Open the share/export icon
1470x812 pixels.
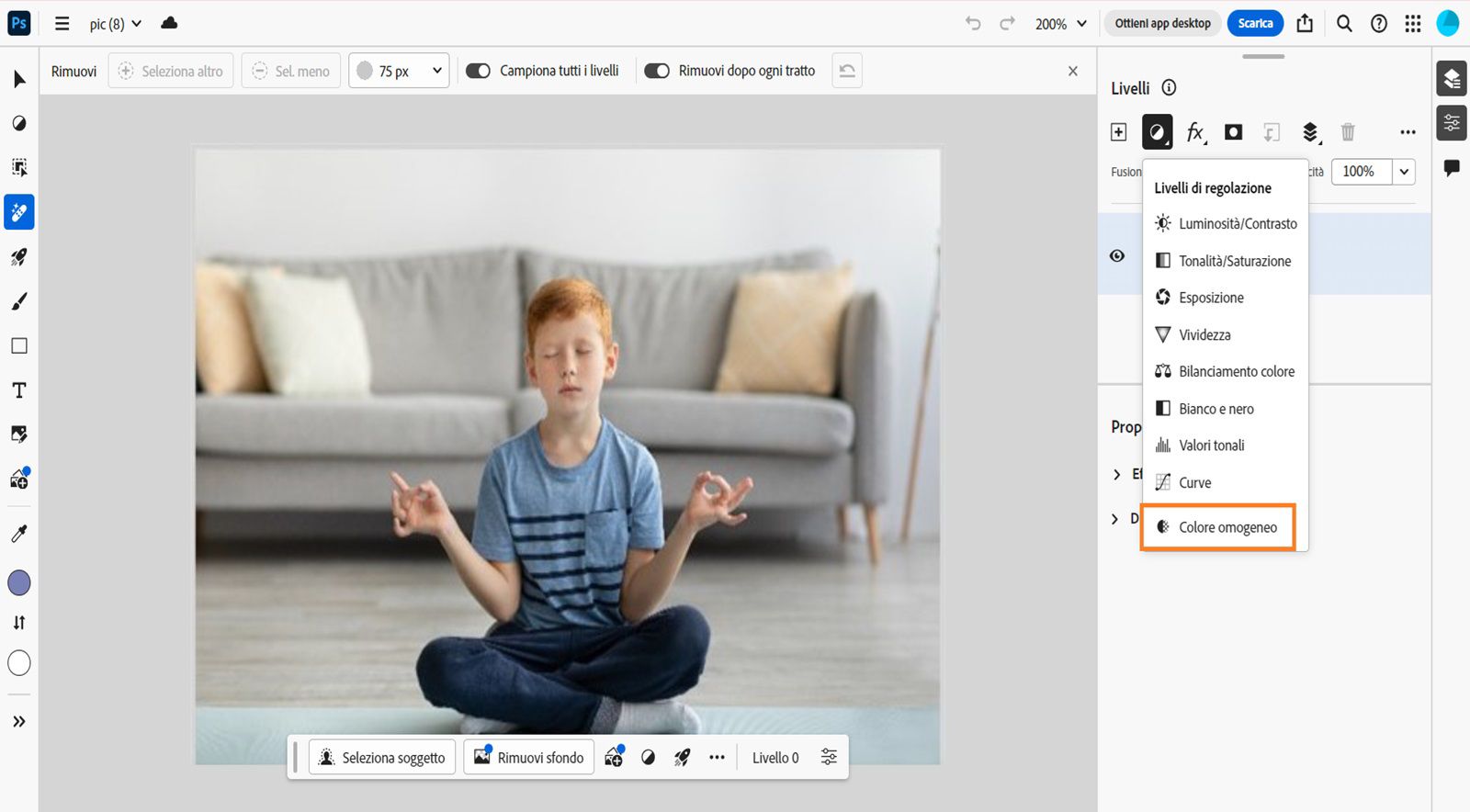coord(1305,23)
